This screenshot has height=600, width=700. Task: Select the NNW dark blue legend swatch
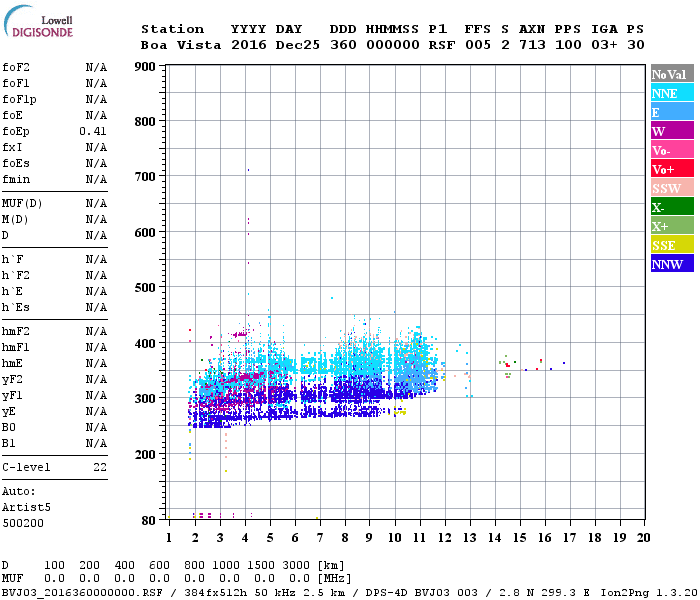672,263
